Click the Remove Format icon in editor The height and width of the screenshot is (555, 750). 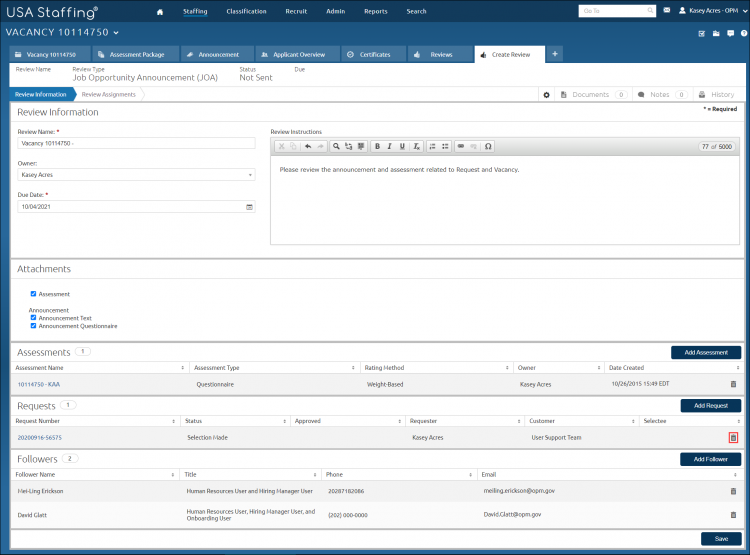[x=416, y=146]
